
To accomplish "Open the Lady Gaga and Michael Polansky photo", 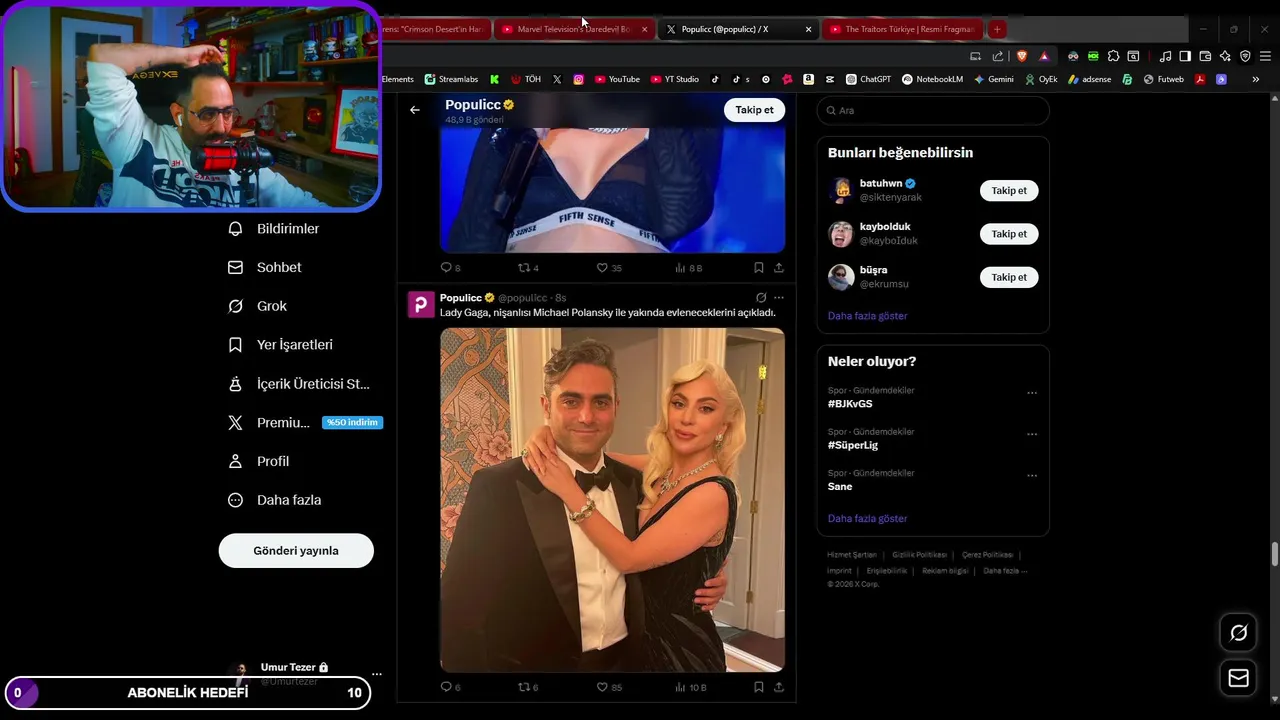I will pos(612,500).
